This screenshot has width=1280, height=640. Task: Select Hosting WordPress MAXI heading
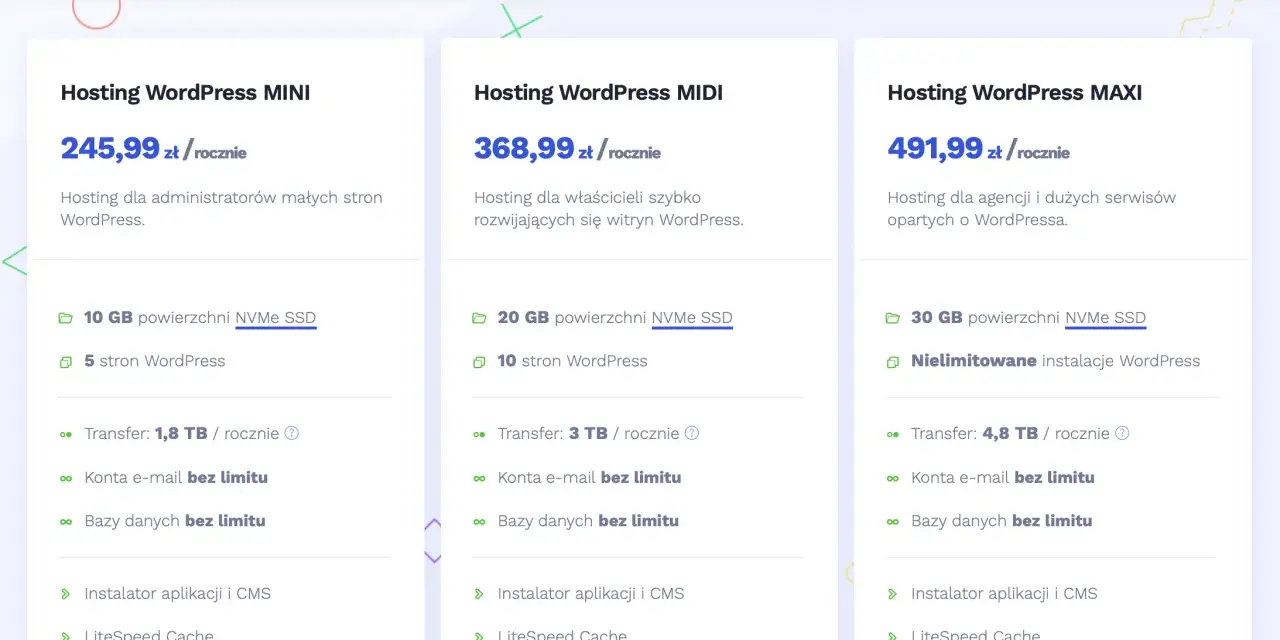coord(1014,93)
